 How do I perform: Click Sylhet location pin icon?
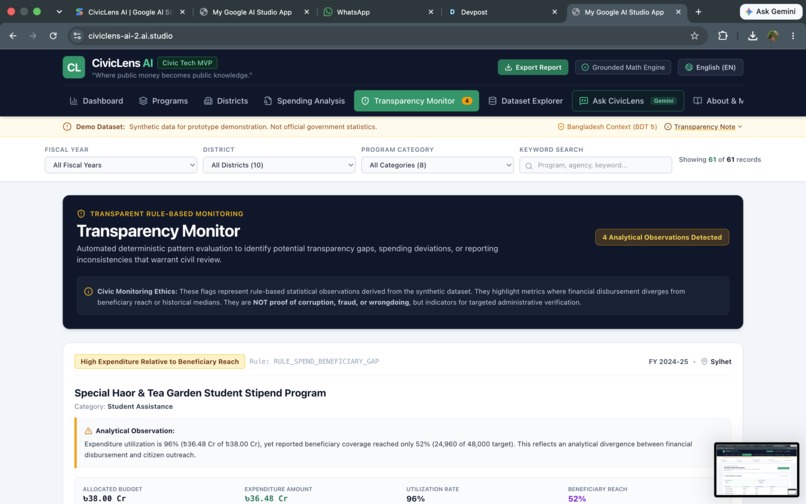pos(704,362)
